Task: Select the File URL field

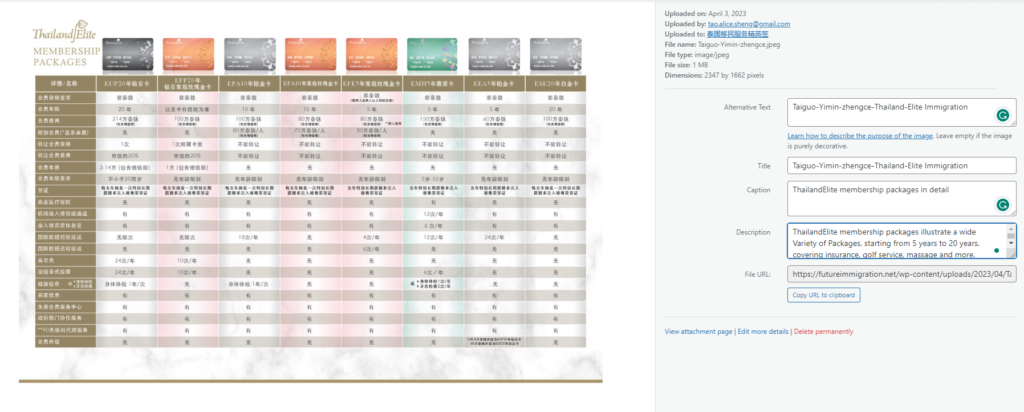Action: (902, 274)
